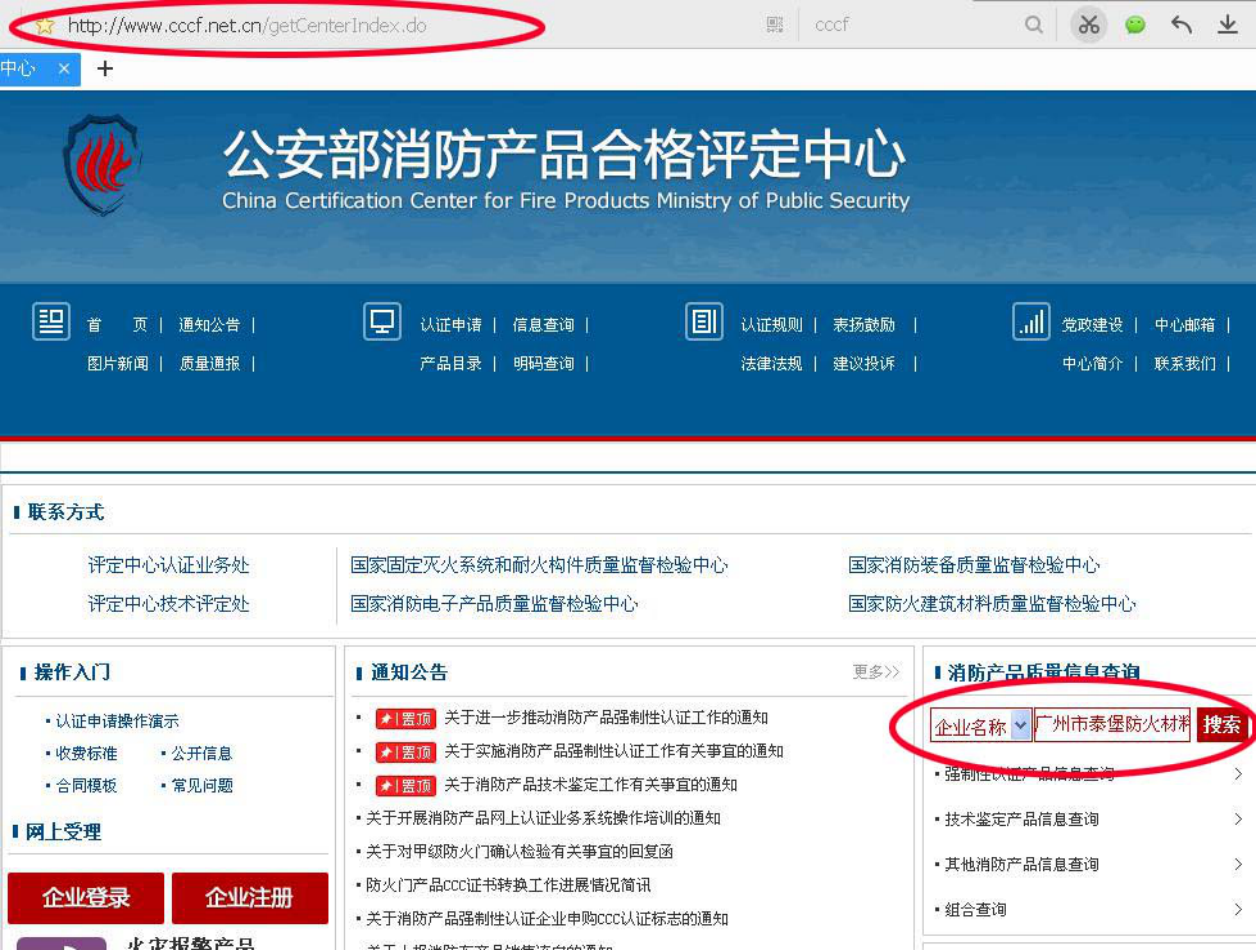Click the QR code icon beside search box
This screenshot has width=1257, height=950.
click(775, 25)
